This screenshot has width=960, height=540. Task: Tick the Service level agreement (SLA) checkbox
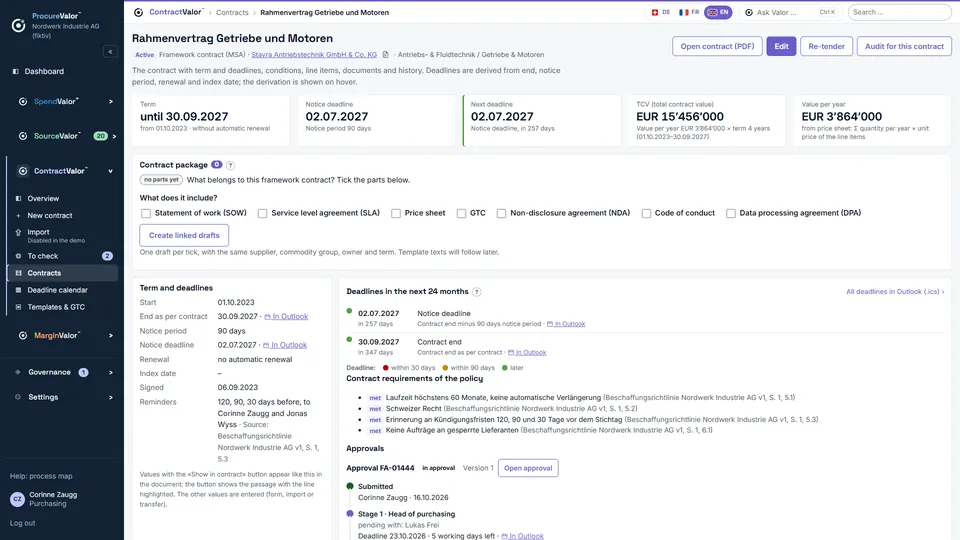click(x=262, y=213)
